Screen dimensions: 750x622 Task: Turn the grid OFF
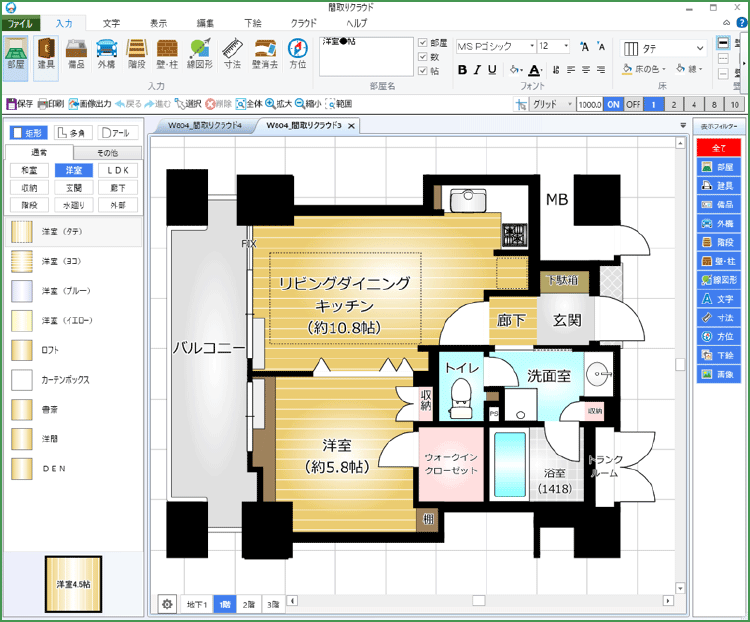pyautogui.click(x=632, y=104)
